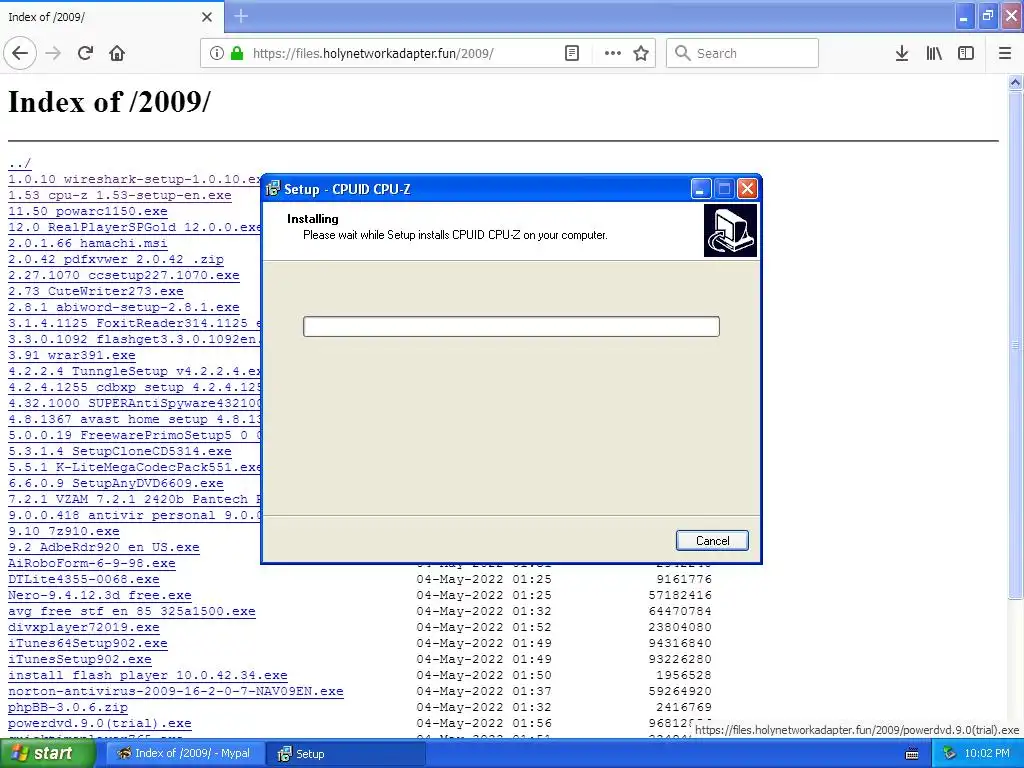Screen dimensions: 1024x768
Task: Click the system tray icon beside the clock
Action: [950, 754]
